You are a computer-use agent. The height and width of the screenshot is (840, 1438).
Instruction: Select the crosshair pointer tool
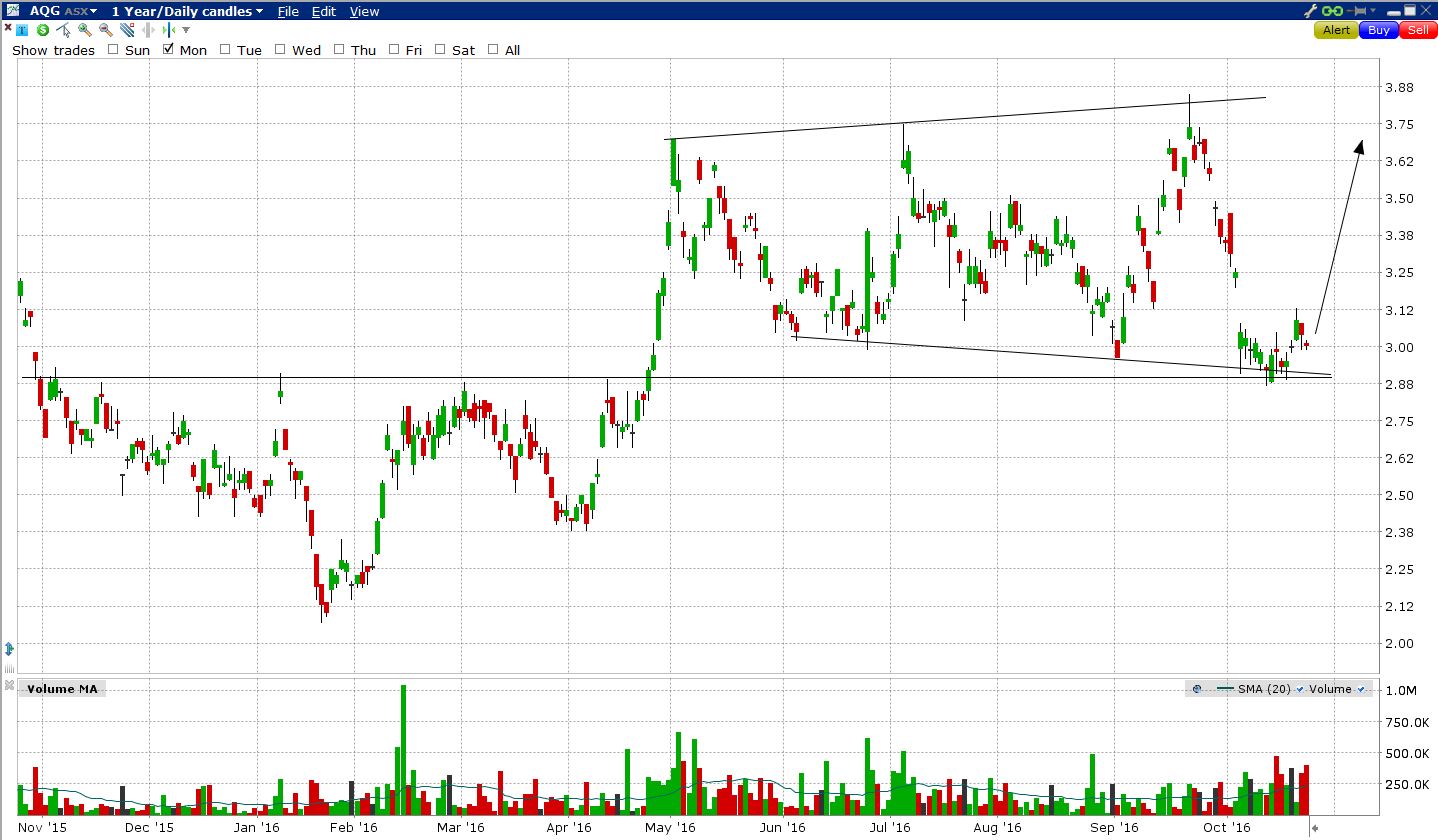pyautogui.click(x=63, y=30)
